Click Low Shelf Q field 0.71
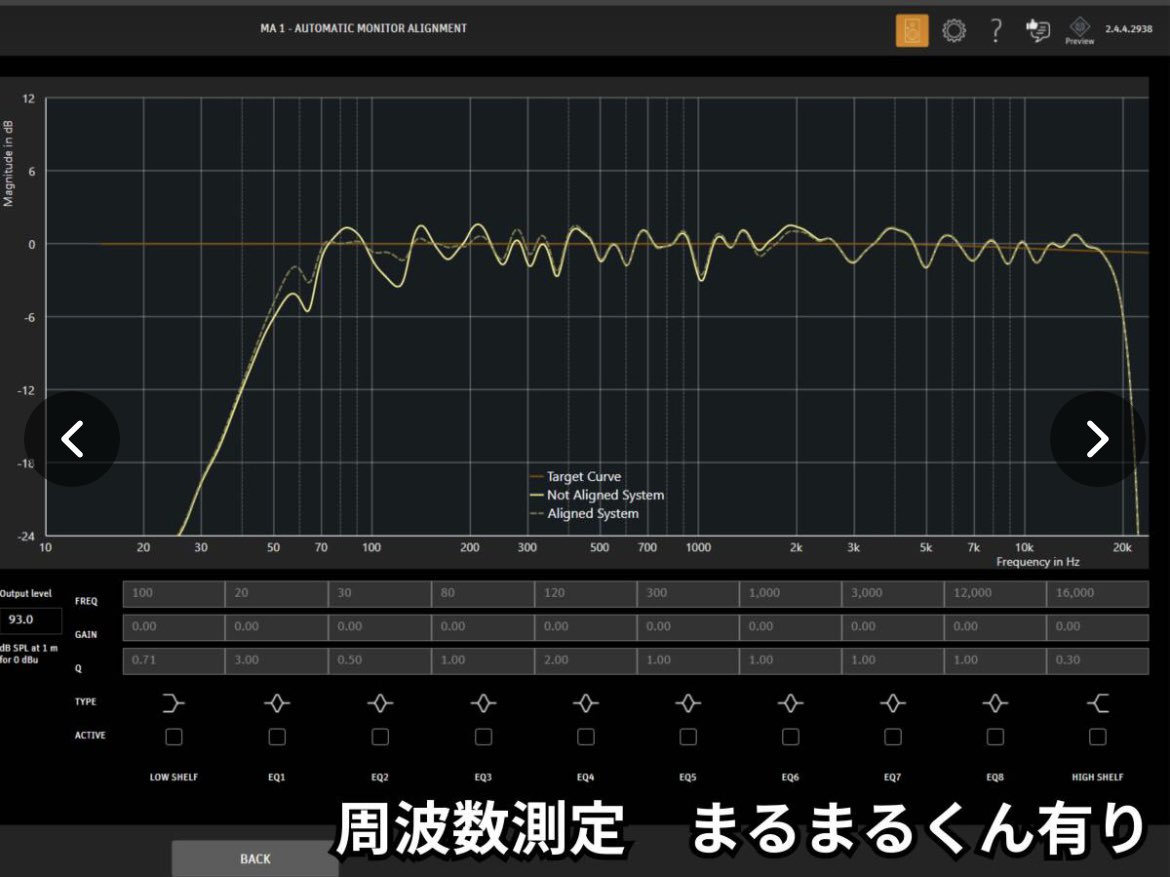 [x=173, y=661]
